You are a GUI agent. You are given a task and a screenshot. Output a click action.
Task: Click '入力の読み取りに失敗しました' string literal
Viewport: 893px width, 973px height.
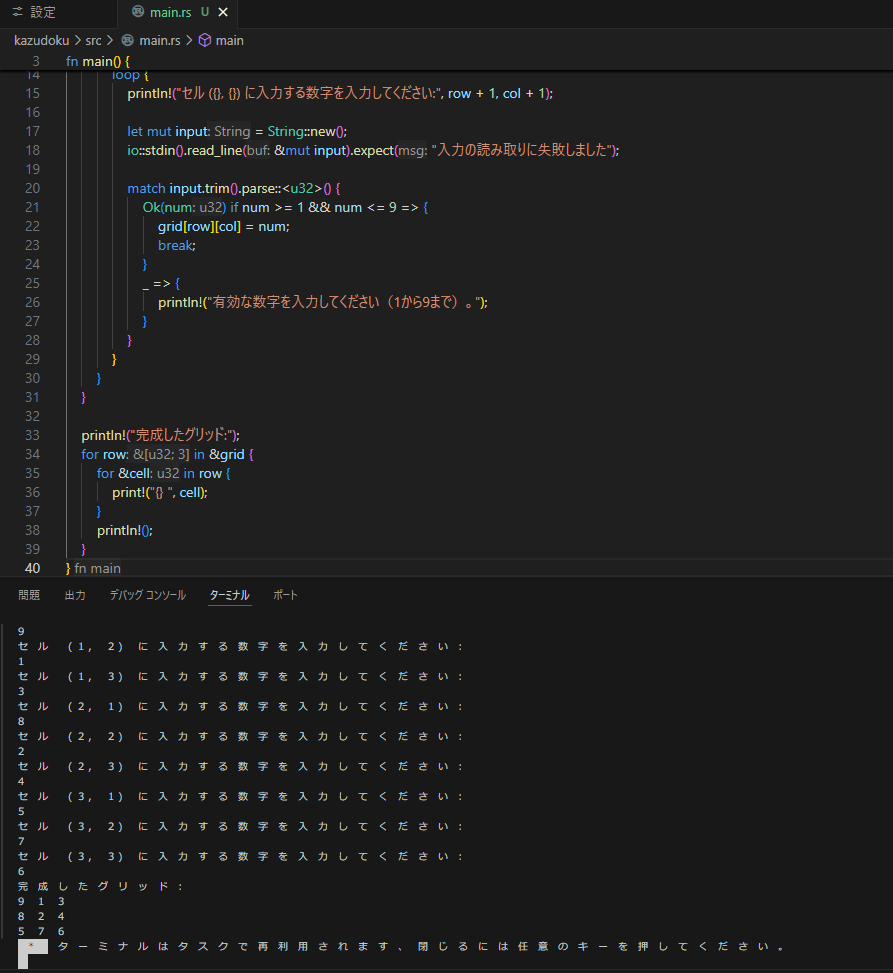[523, 150]
